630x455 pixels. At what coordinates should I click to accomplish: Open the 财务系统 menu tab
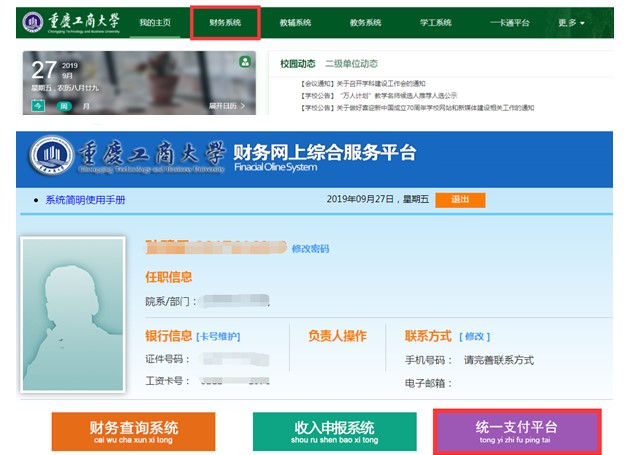tap(224, 22)
